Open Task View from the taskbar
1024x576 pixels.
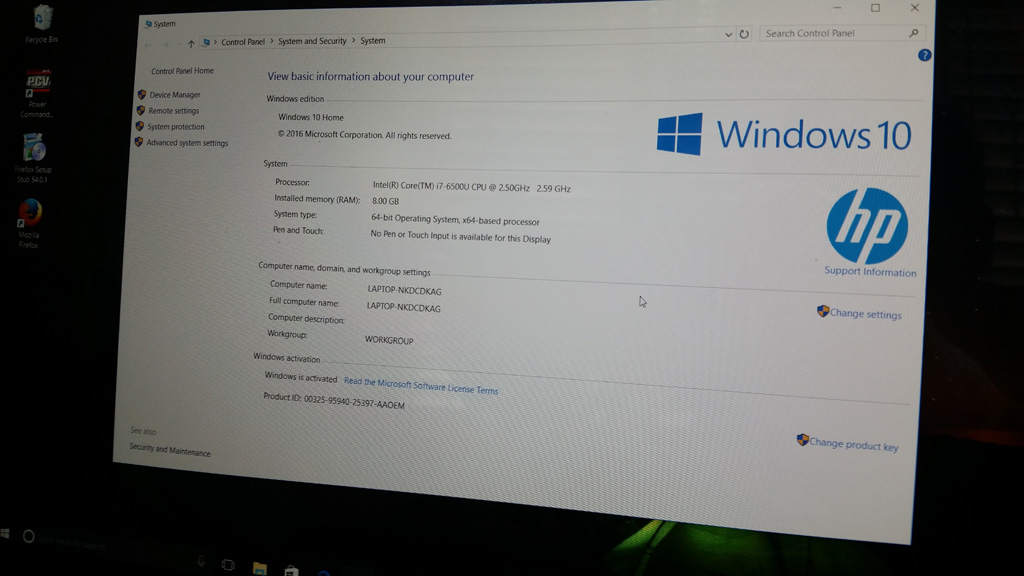point(228,565)
